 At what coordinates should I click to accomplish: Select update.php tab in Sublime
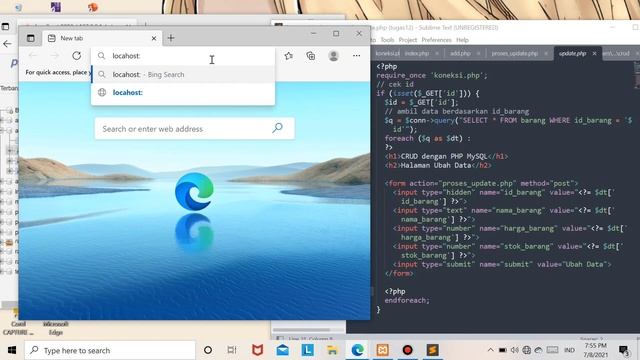tap(572, 53)
